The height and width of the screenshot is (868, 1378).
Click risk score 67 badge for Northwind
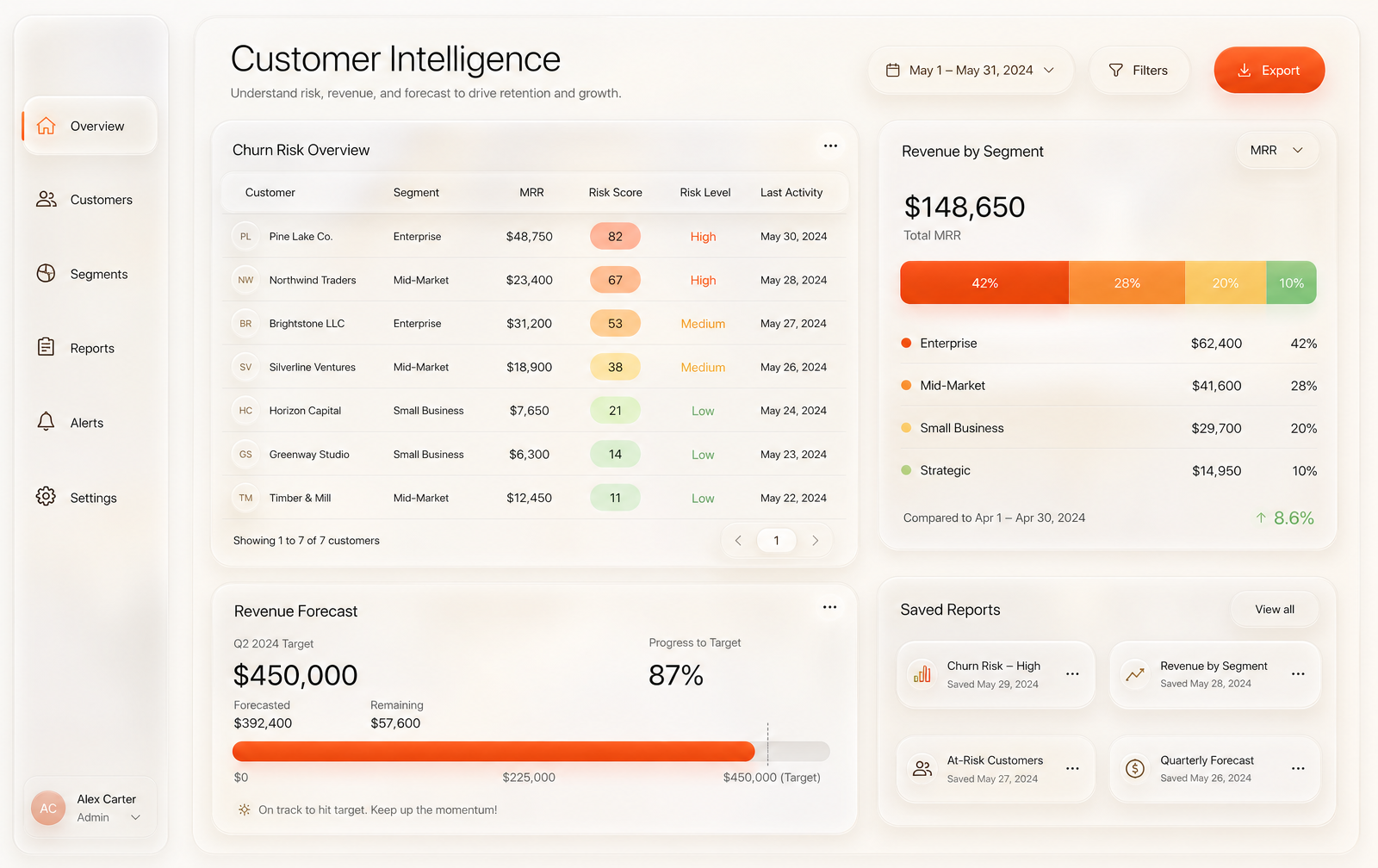[x=615, y=281]
